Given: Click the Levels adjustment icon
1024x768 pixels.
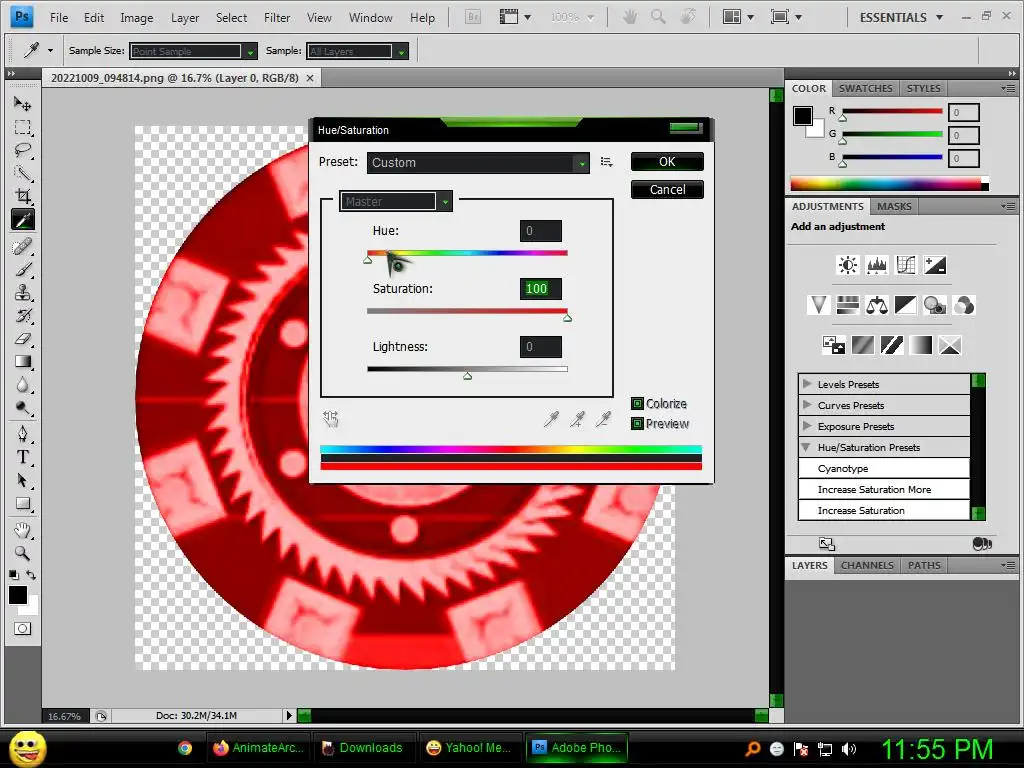Looking at the screenshot, I should coord(876,265).
